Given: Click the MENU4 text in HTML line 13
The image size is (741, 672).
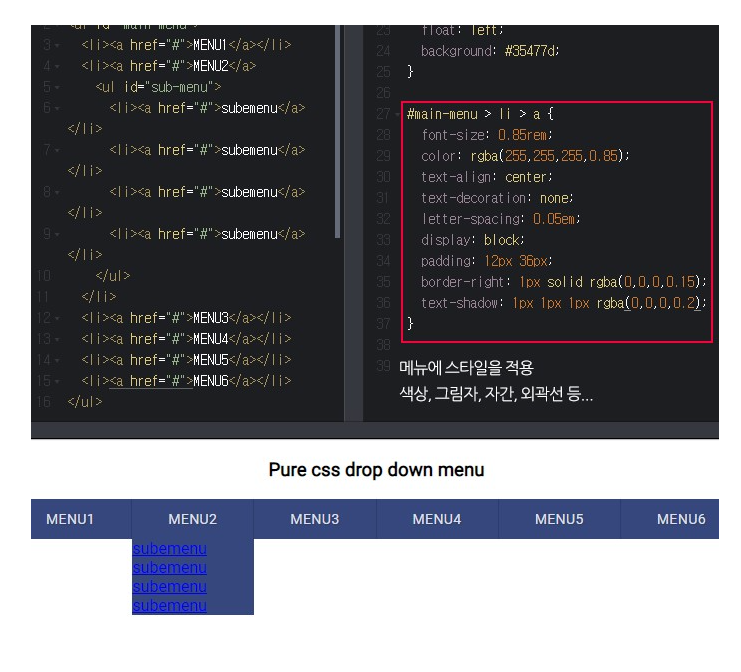Looking at the screenshot, I should click(x=211, y=338).
